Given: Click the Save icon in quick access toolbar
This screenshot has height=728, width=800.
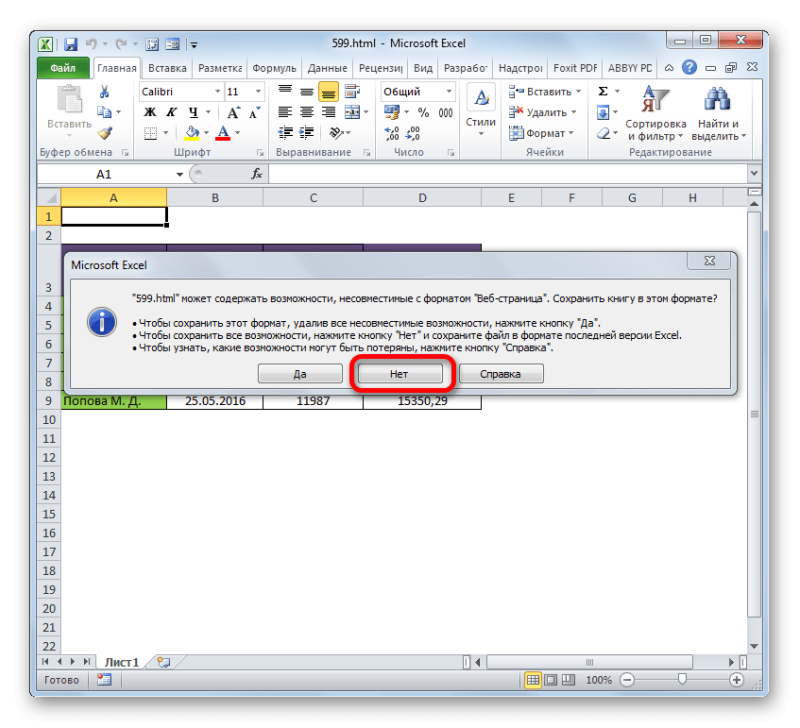Looking at the screenshot, I should click(x=70, y=44).
